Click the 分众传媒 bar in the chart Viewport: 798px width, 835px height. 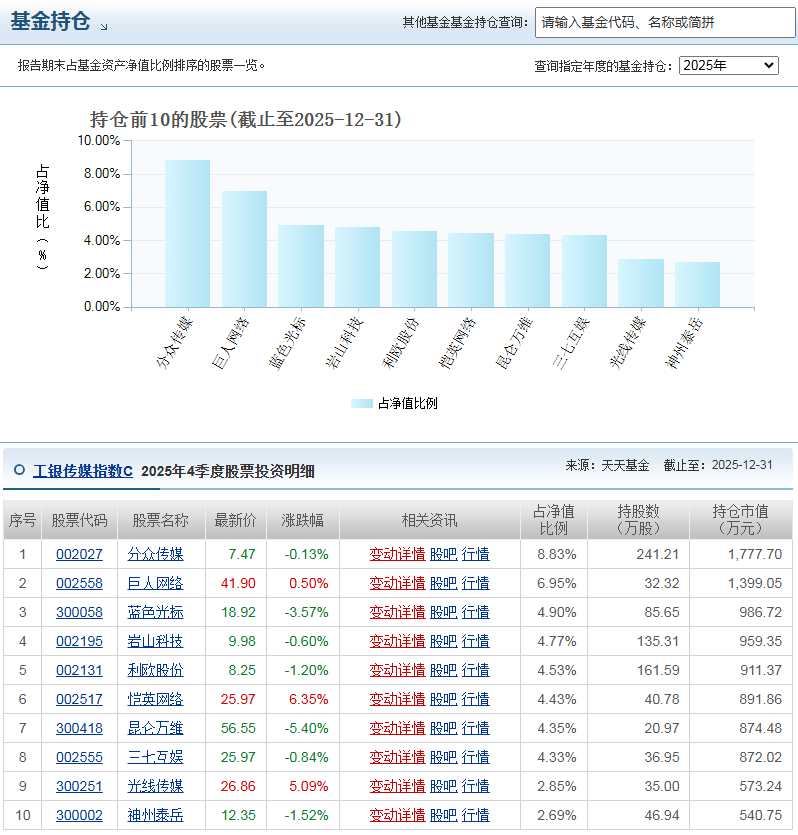click(187, 233)
